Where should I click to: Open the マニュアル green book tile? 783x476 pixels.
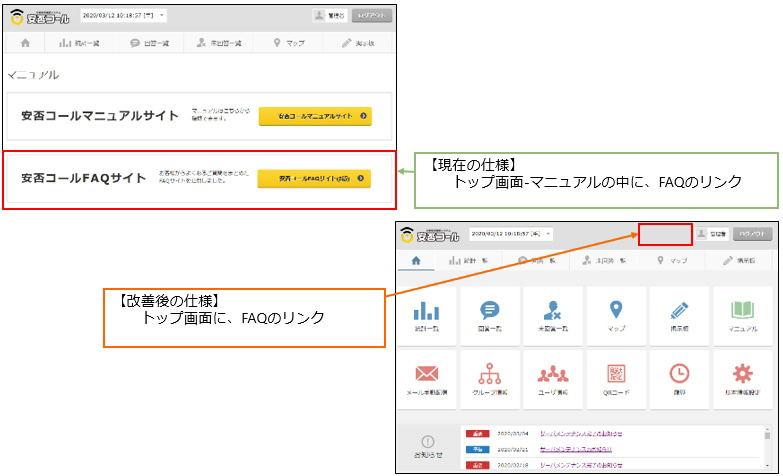(x=743, y=316)
